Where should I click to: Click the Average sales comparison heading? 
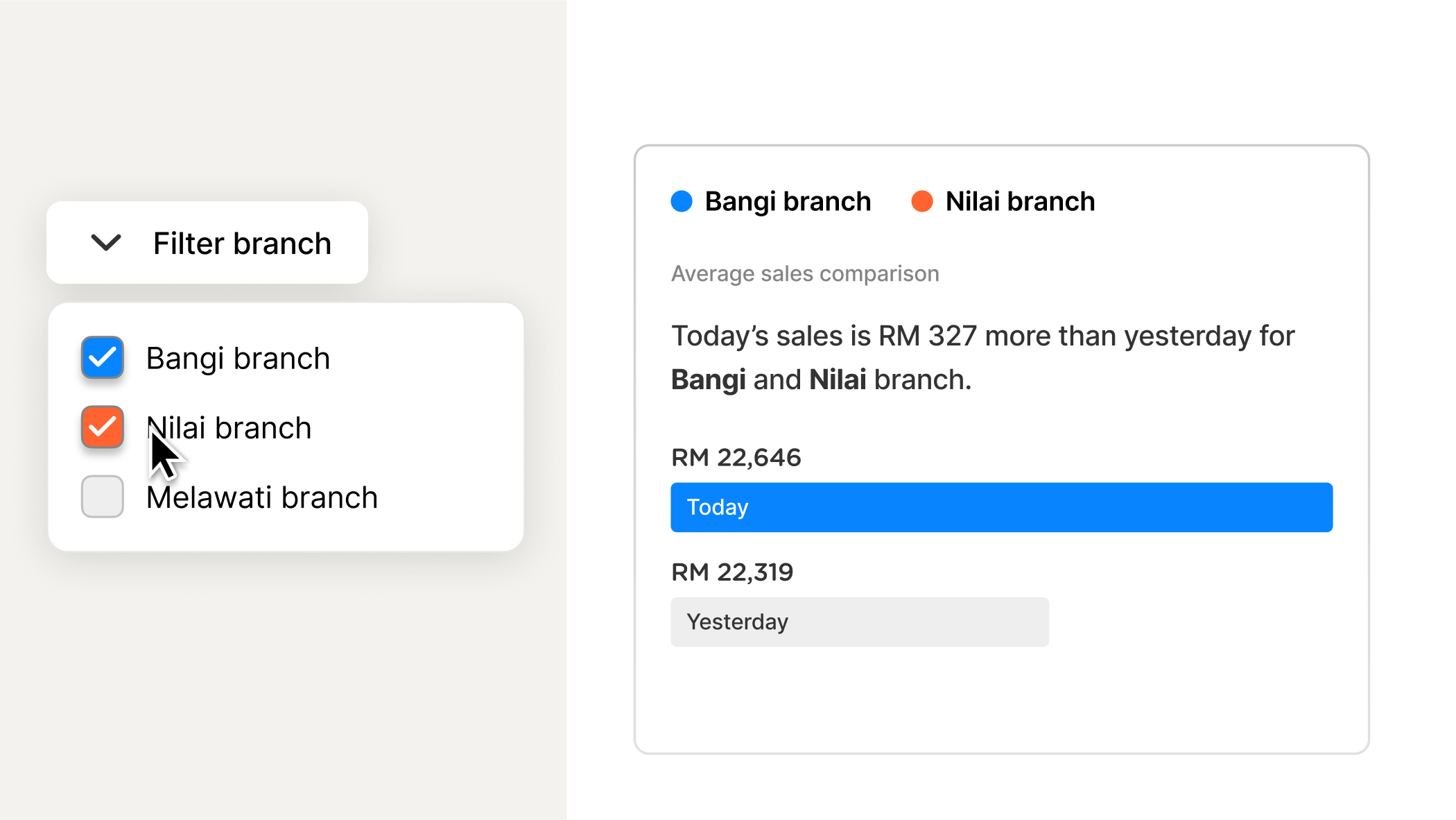coord(805,273)
